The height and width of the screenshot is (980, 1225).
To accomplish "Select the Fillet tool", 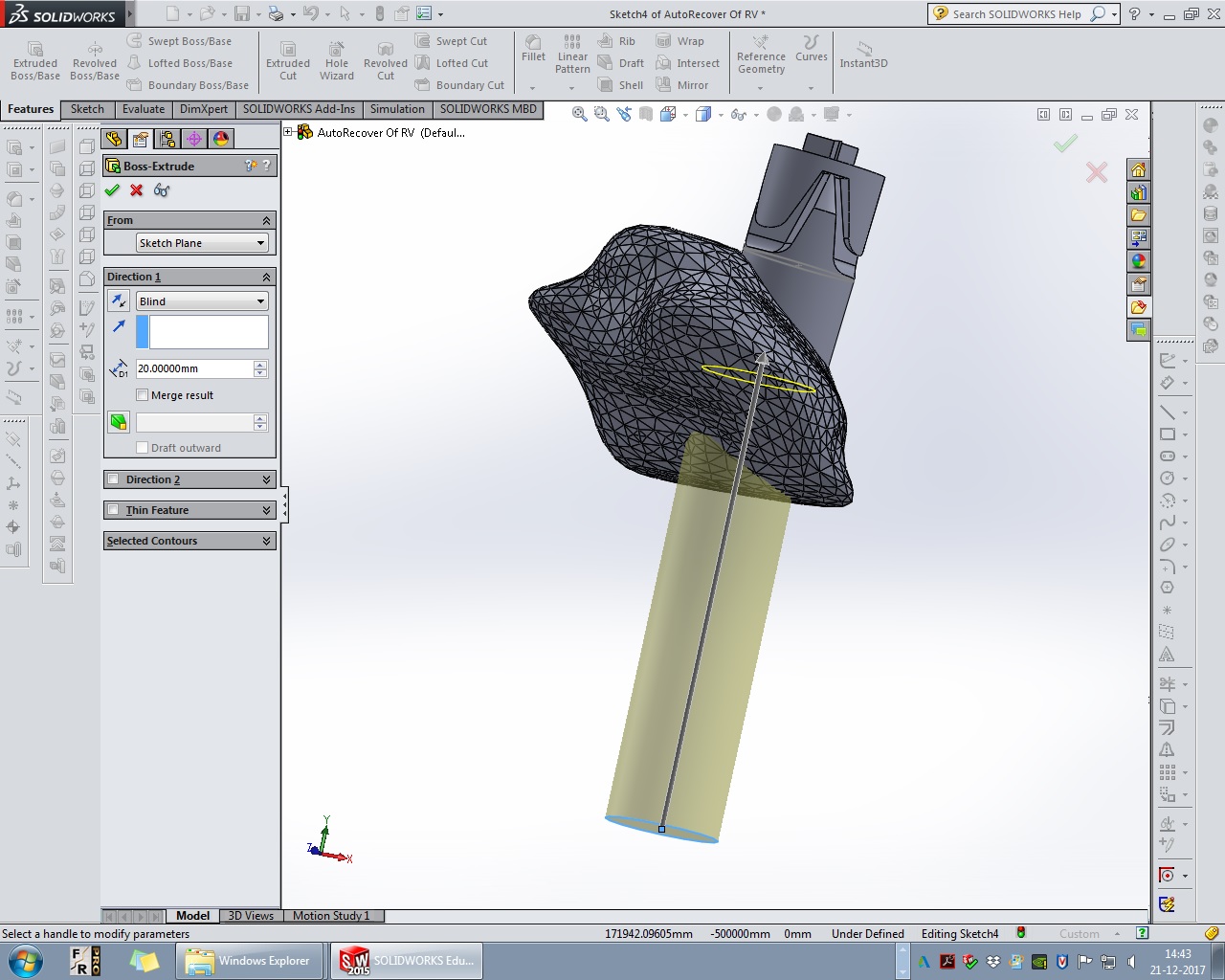I will click(x=533, y=49).
